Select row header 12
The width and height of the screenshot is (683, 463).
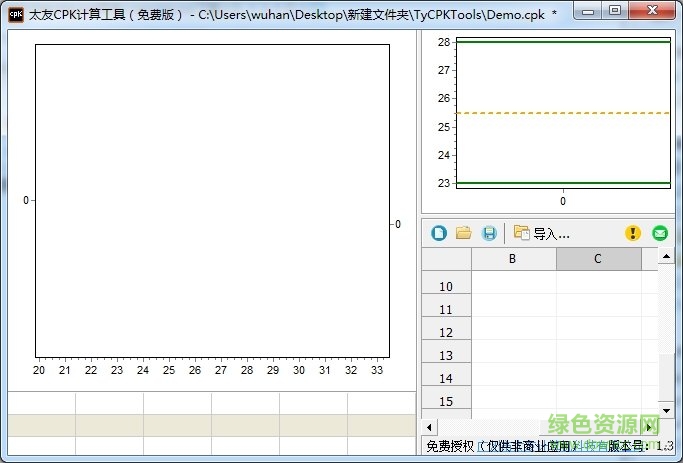(x=446, y=328)
